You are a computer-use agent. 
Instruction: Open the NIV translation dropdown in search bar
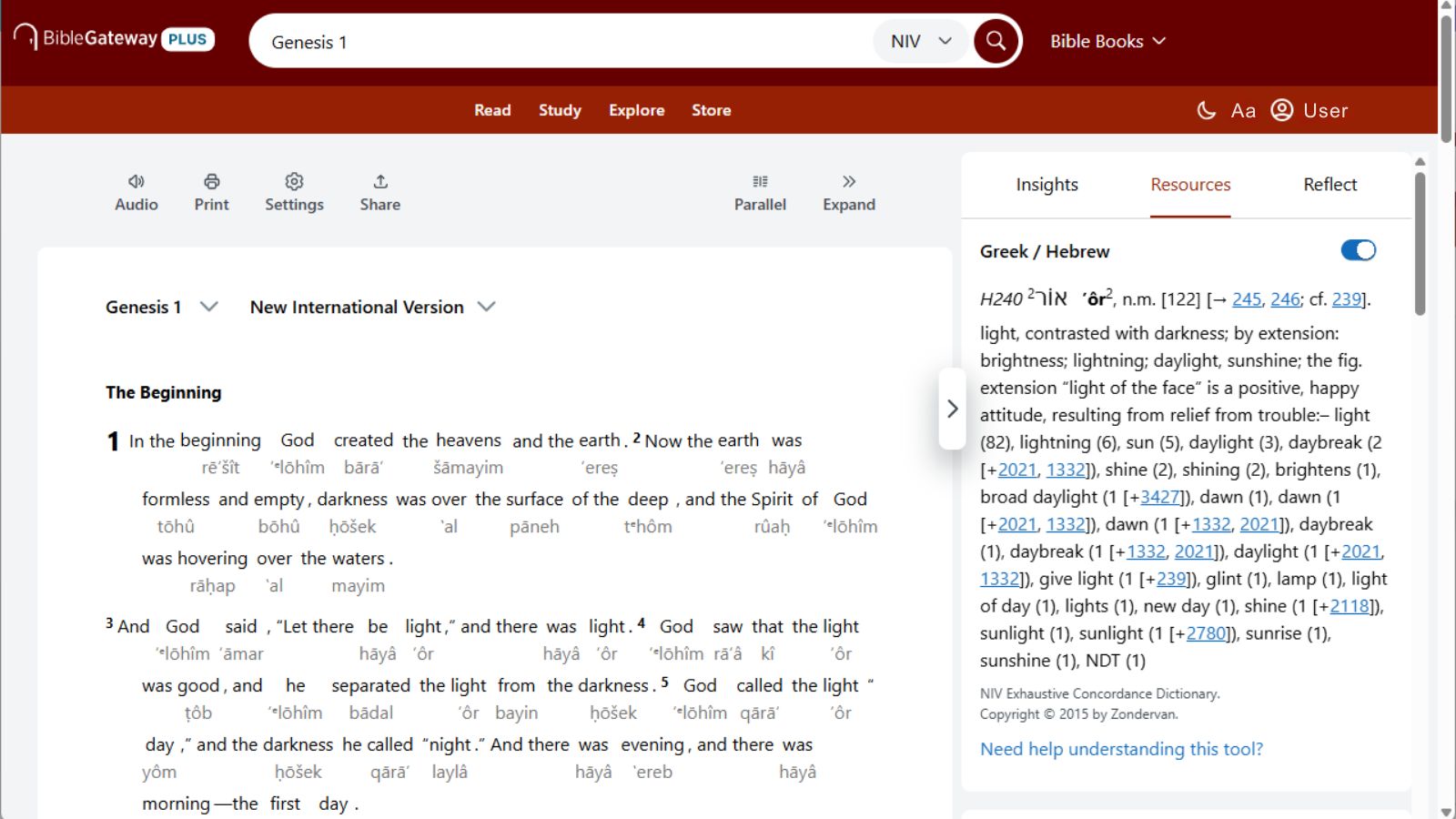click(920, 41)
